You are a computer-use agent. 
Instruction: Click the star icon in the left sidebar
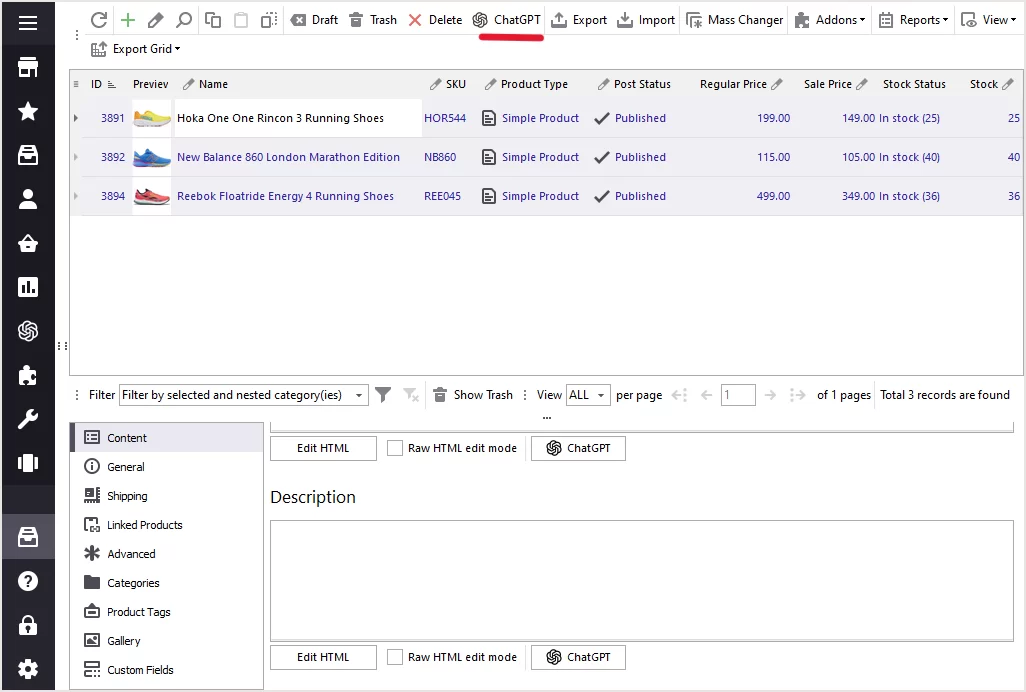pos(28,112)
